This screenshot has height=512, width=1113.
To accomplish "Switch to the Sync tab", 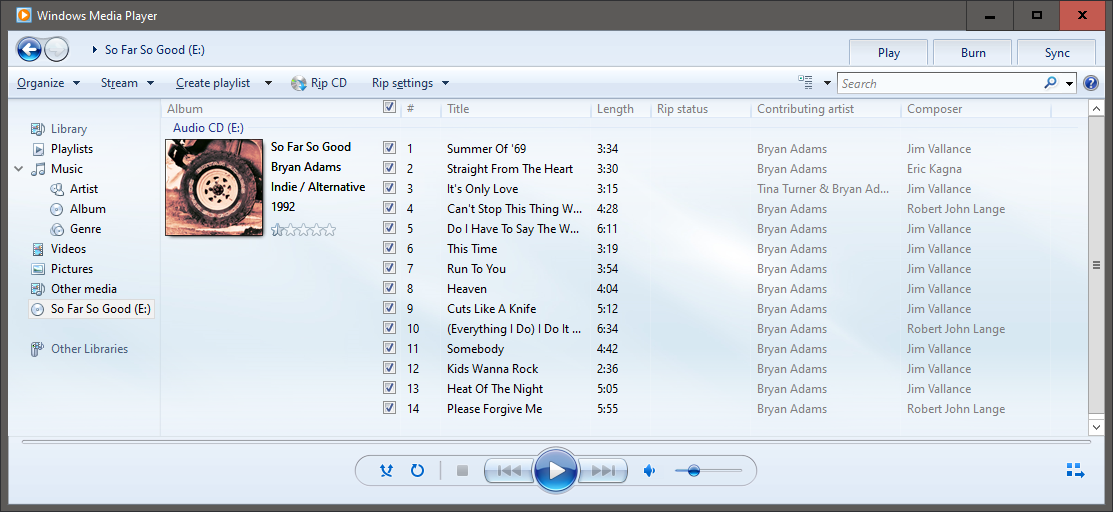I will coord(1057,53).
